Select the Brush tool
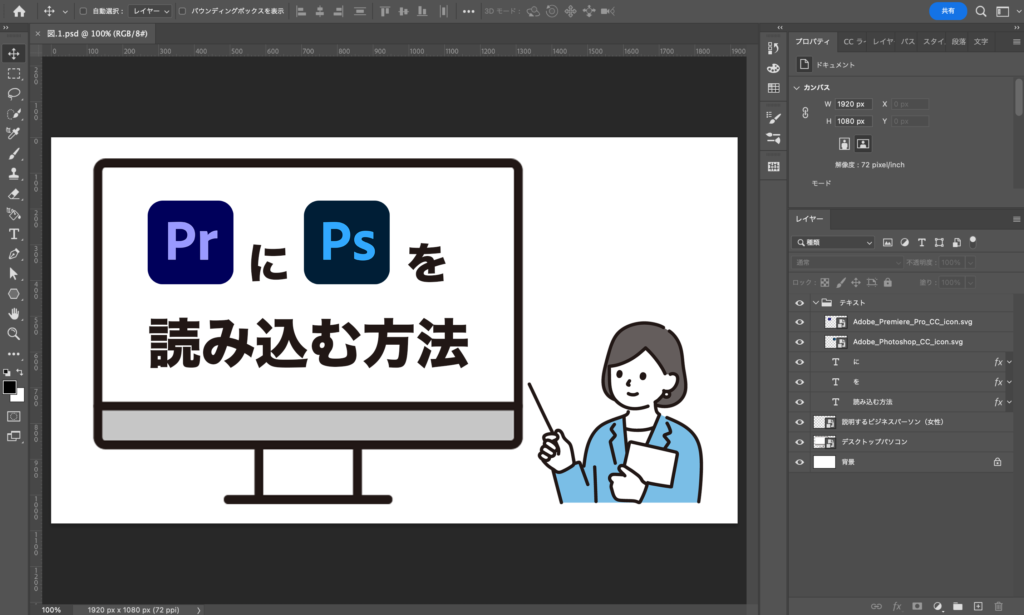Screen dimensions: 1024x615 pyautogui.click(x=14, y=153)
